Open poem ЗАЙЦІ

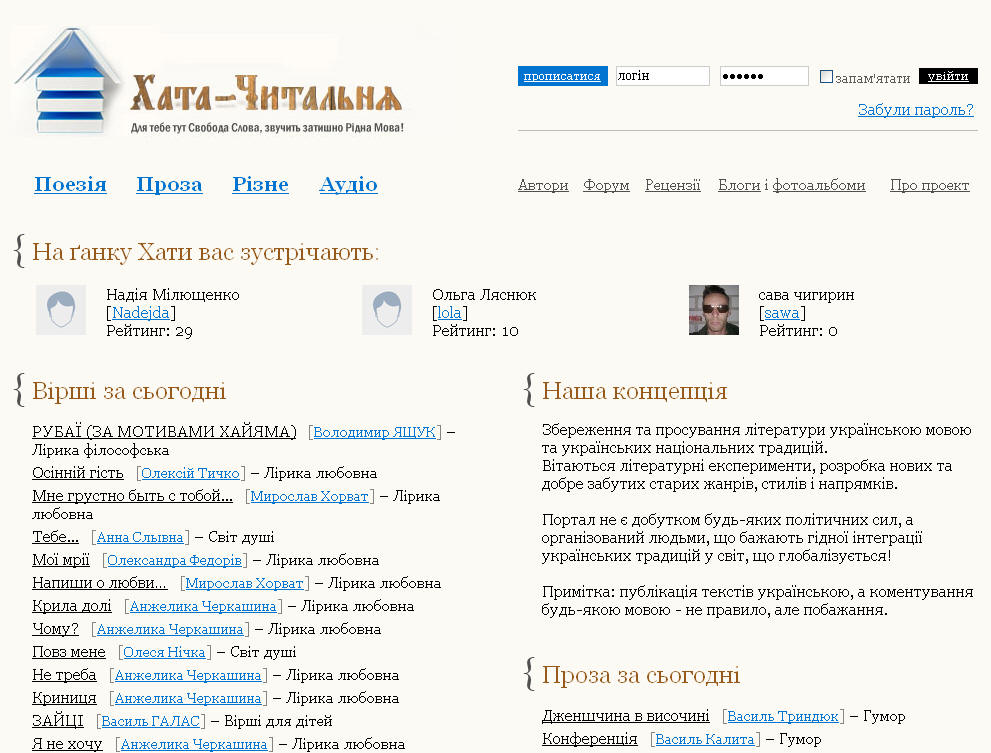pyautogui.click(x=58, y=721)
